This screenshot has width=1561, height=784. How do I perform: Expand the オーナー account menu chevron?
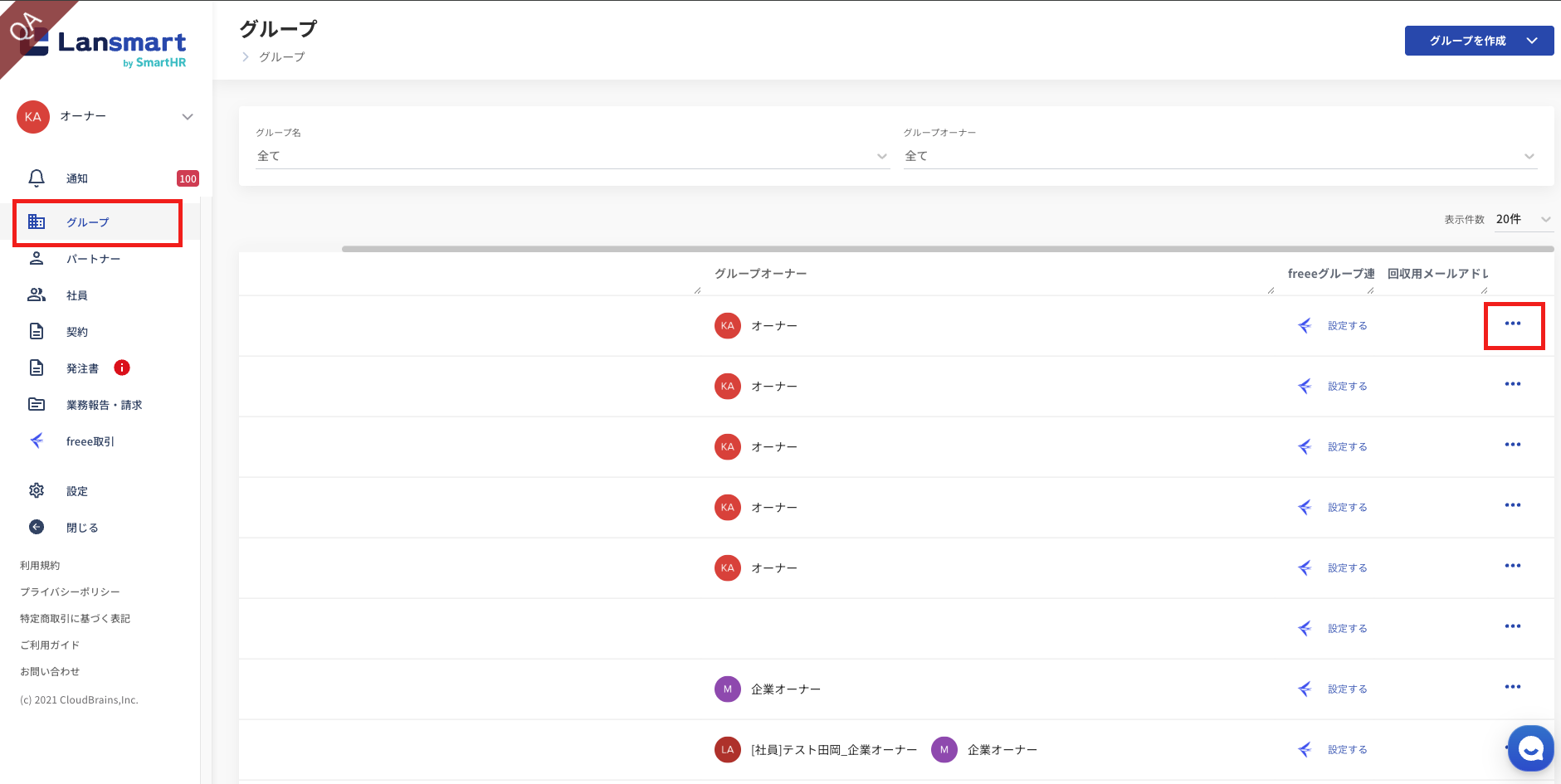(188, 117)
